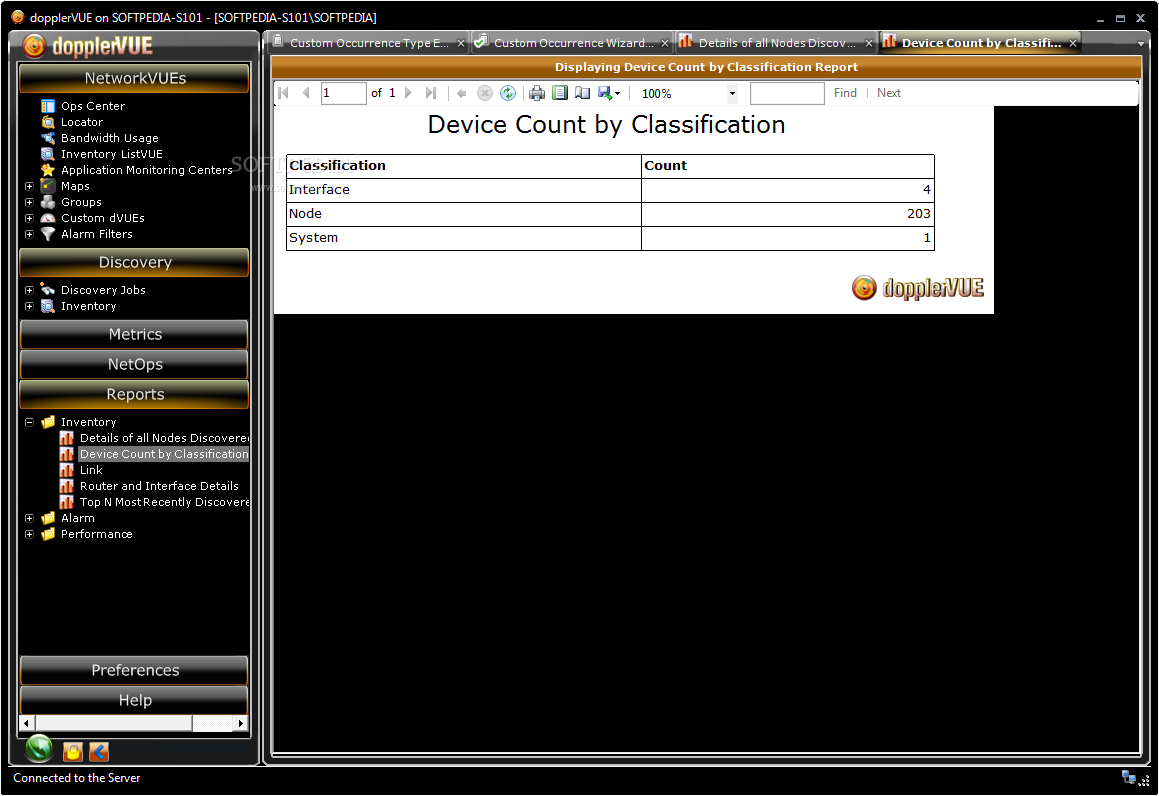This screenshot has width=1159, height=796.
Task: Open Bandwidth Usage
Action: [x=109, y=138]
